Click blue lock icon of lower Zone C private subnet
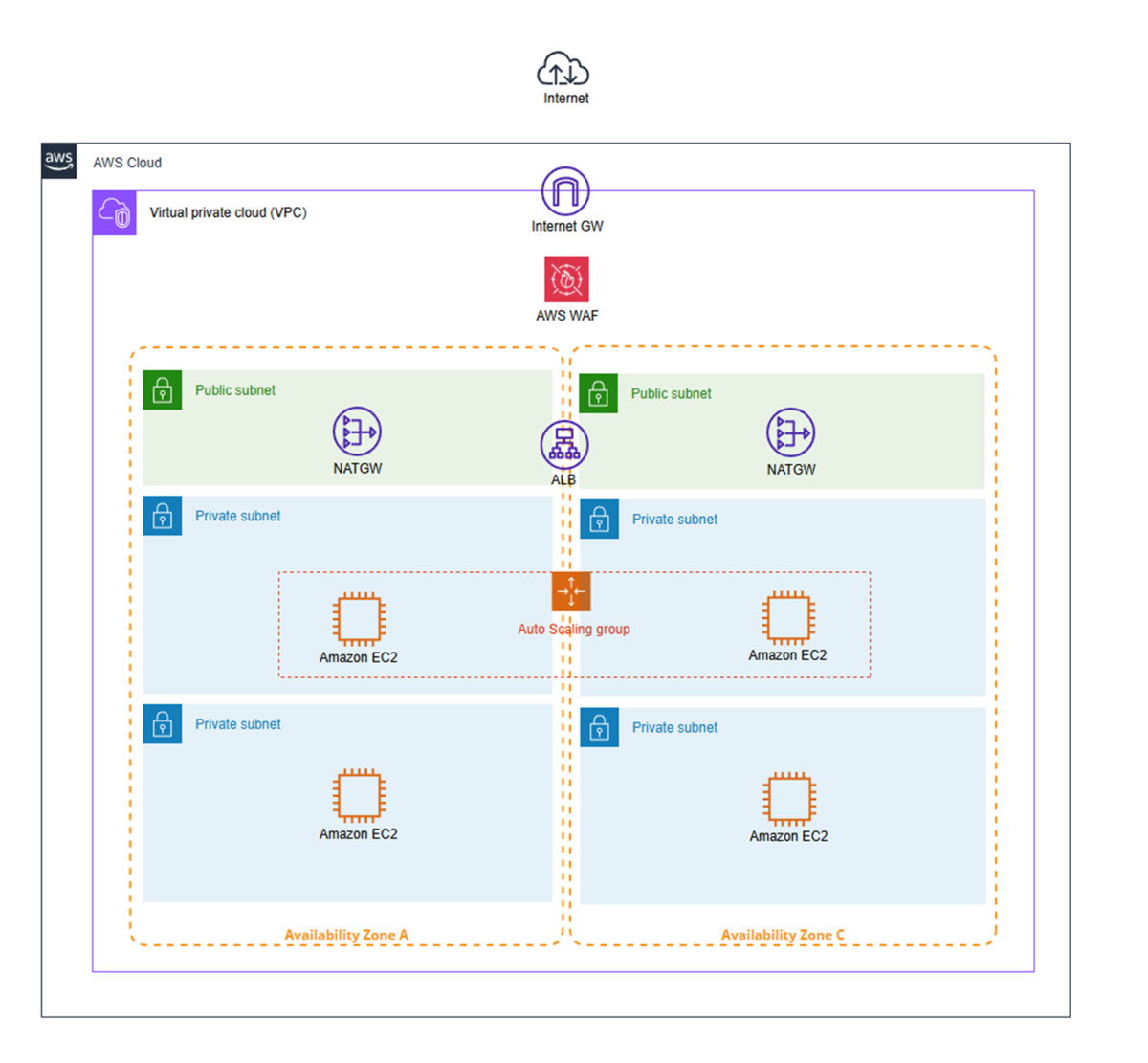This screenshot has width=1148, height=1063. [x=600, y=727]
